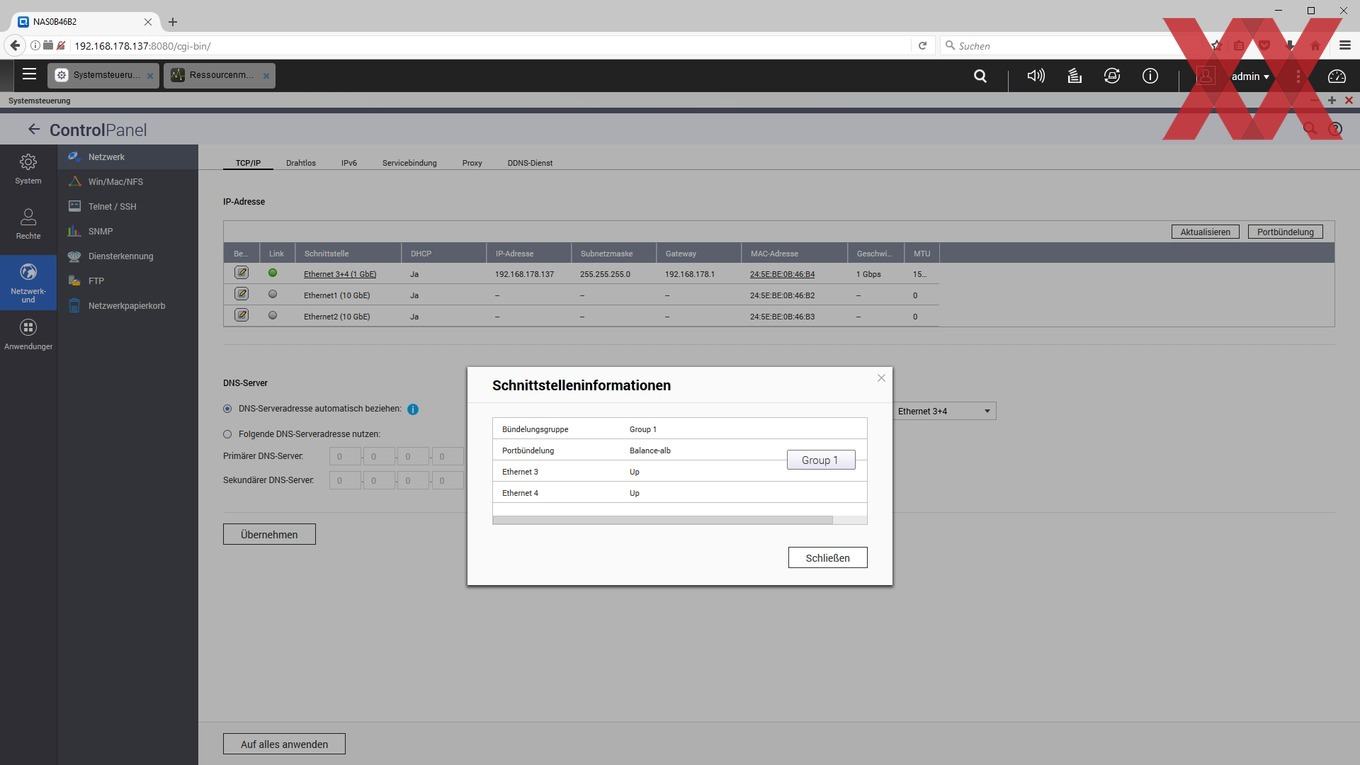Viewport: 1360px width, 765px height.
Task: Open a new browser tab
Action: 172,21
